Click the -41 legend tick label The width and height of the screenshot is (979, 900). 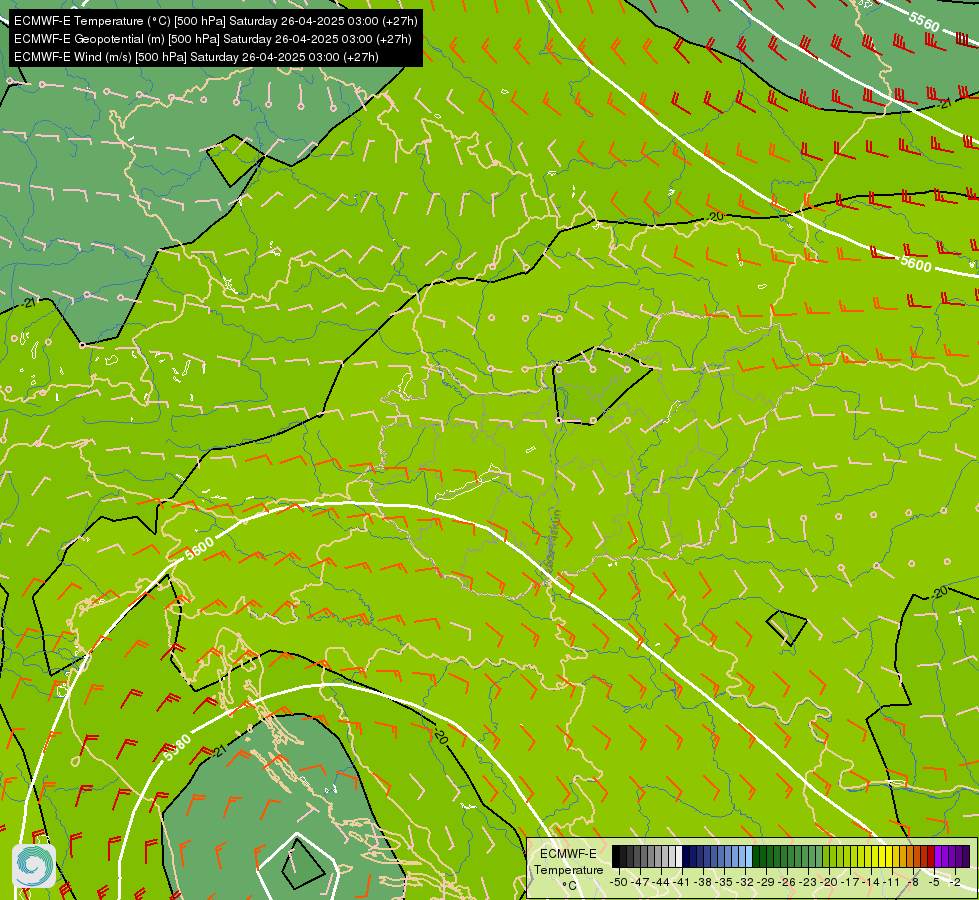(682, 882)
